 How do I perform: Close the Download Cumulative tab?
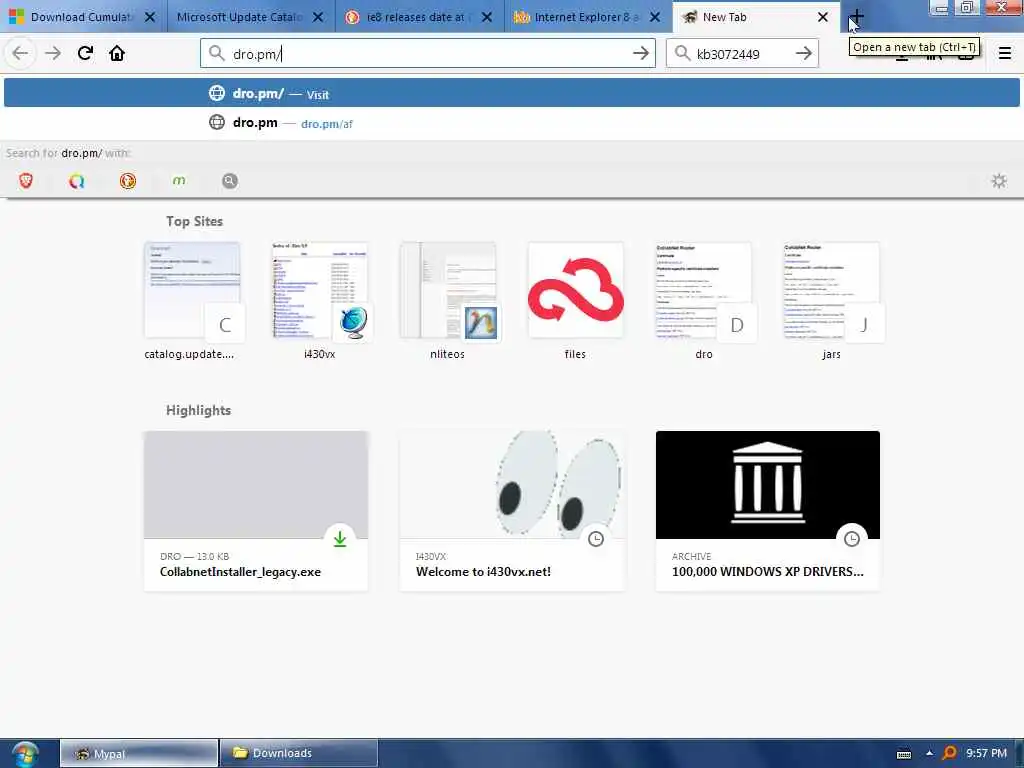pos(150,17)
